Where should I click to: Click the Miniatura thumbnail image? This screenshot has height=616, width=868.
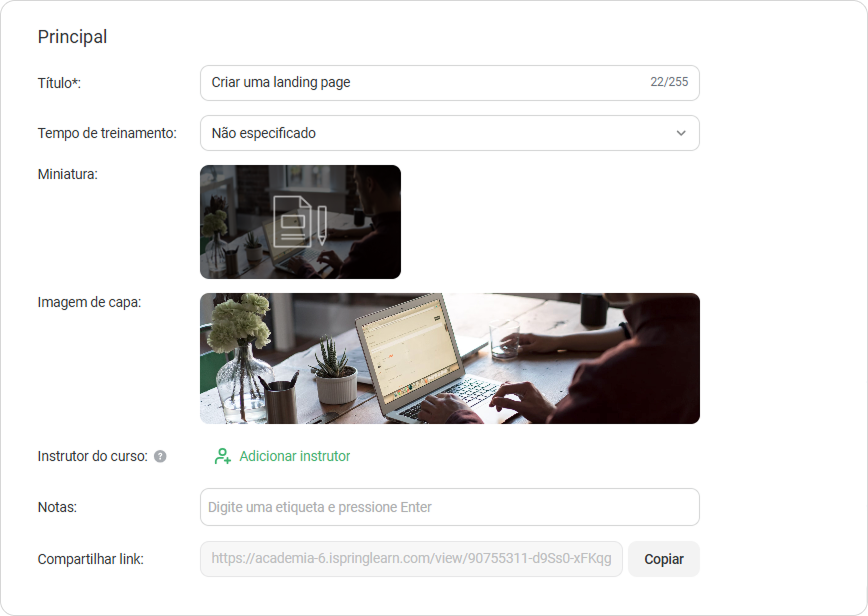300,222
